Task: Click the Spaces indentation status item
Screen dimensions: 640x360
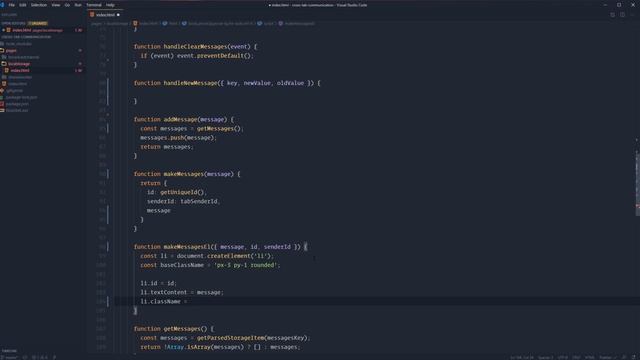Action: click(x=546, y=358)
